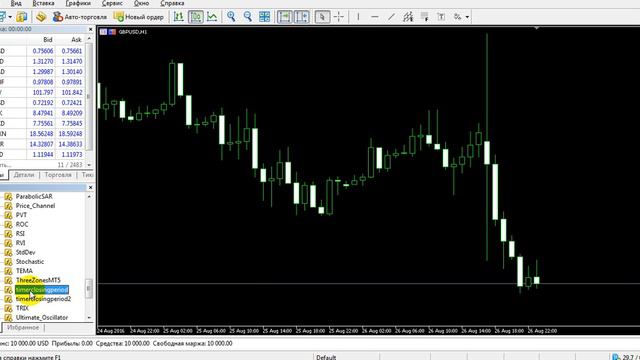Click the tile windows icon

pos(264,17)
